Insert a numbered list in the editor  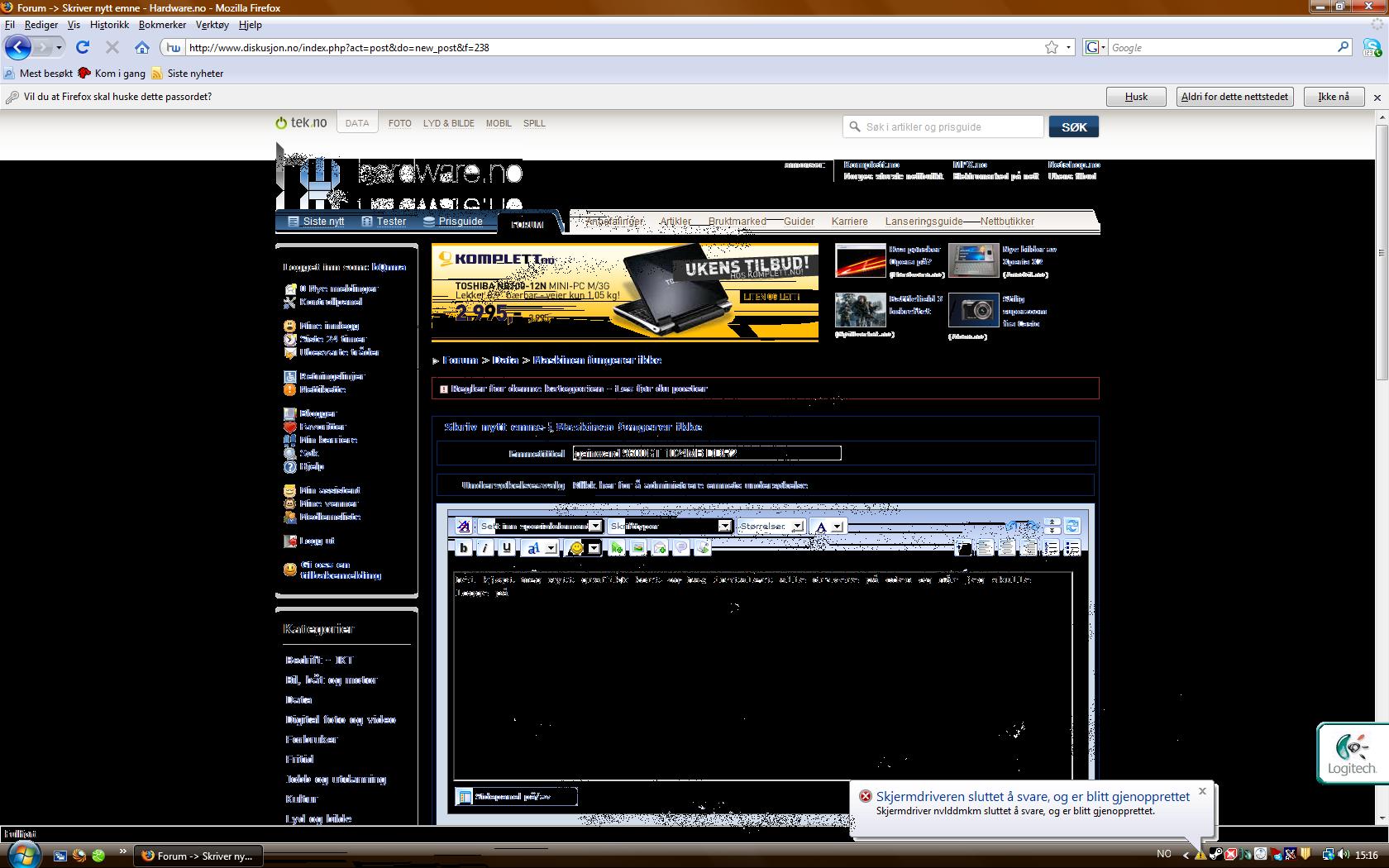(x=1051, y=548)
